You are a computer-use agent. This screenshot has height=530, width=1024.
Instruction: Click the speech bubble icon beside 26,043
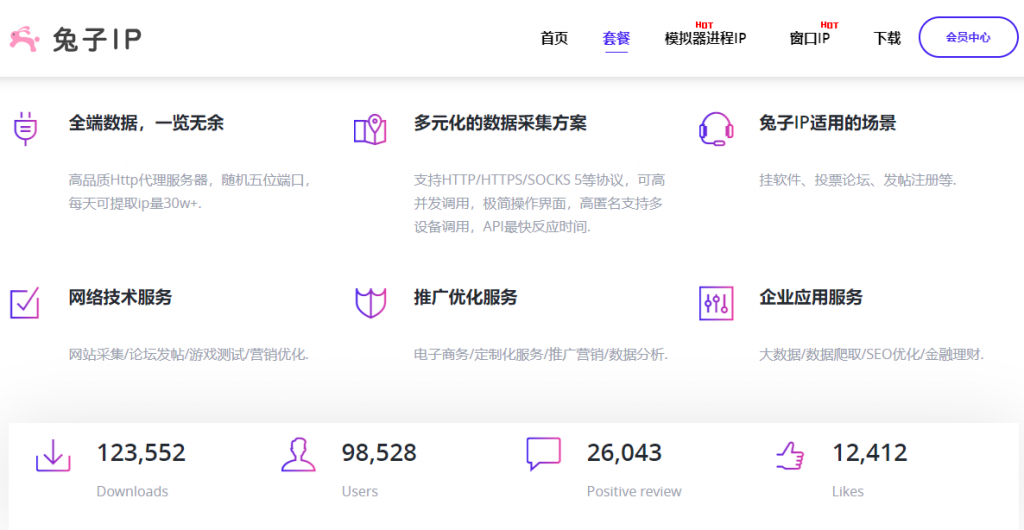pos(543,454)
